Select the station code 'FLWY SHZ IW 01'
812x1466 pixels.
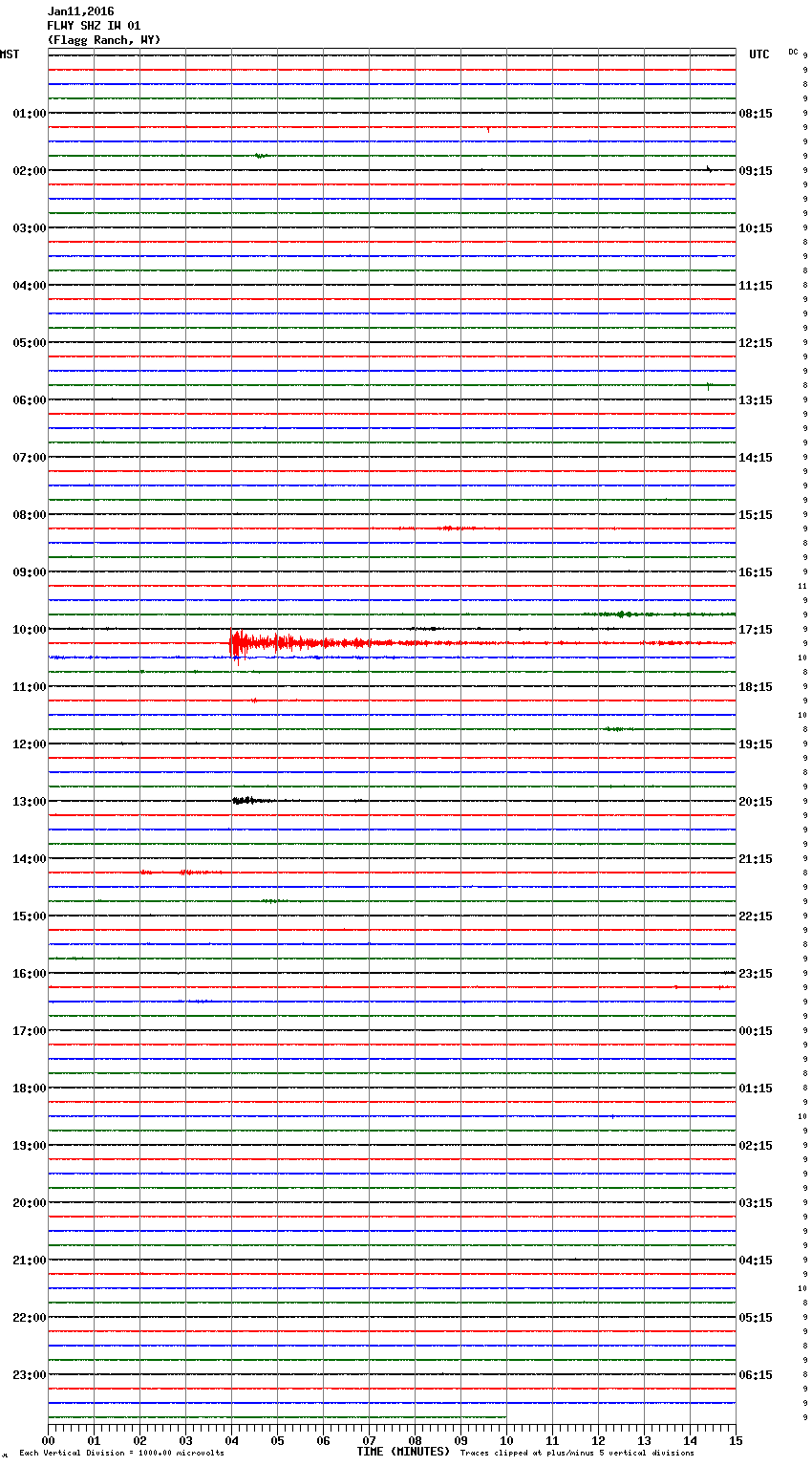coord(94,26)
